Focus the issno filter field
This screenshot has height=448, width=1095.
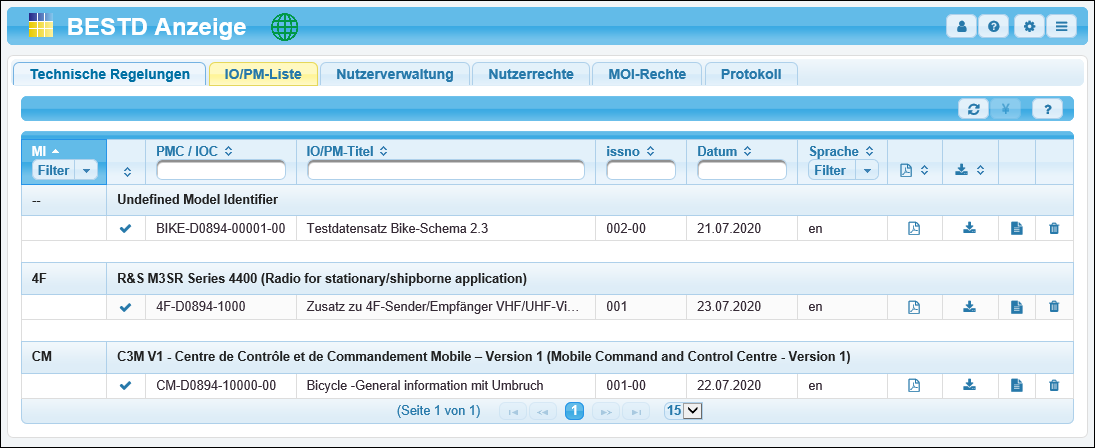click(x=641, y=170)
